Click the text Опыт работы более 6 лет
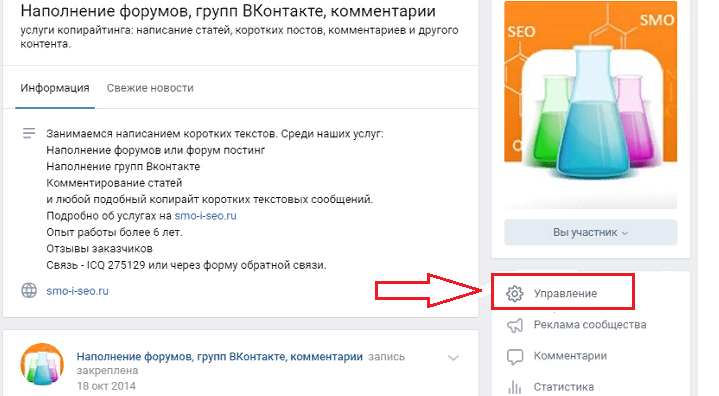Image resolution: width=719 pixels, height=396 pixels. [x=114, y=232]
